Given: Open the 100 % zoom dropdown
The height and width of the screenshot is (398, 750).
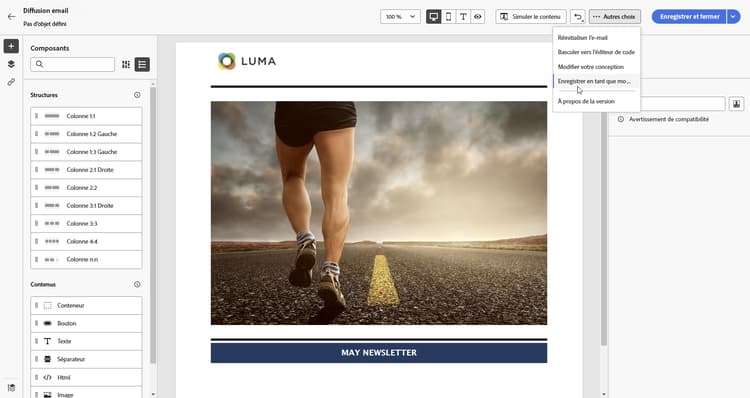Looking at the screenshot, I should click(x=400, y=17).
